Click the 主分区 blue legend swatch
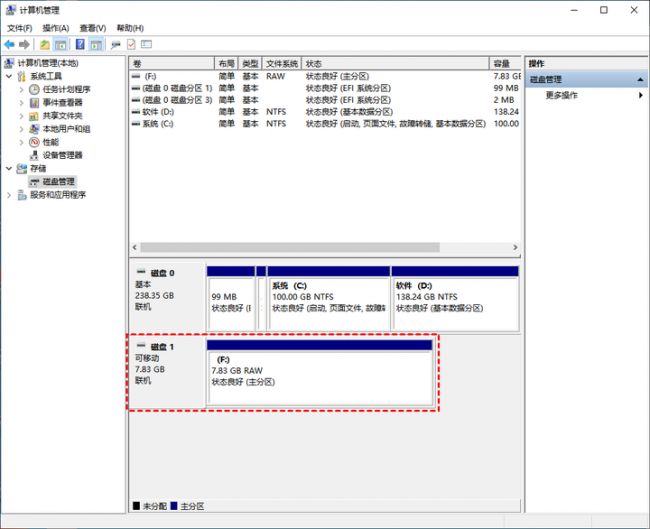Image resolution: width=650 pixels, height=529 pixels. pos(174,506)
